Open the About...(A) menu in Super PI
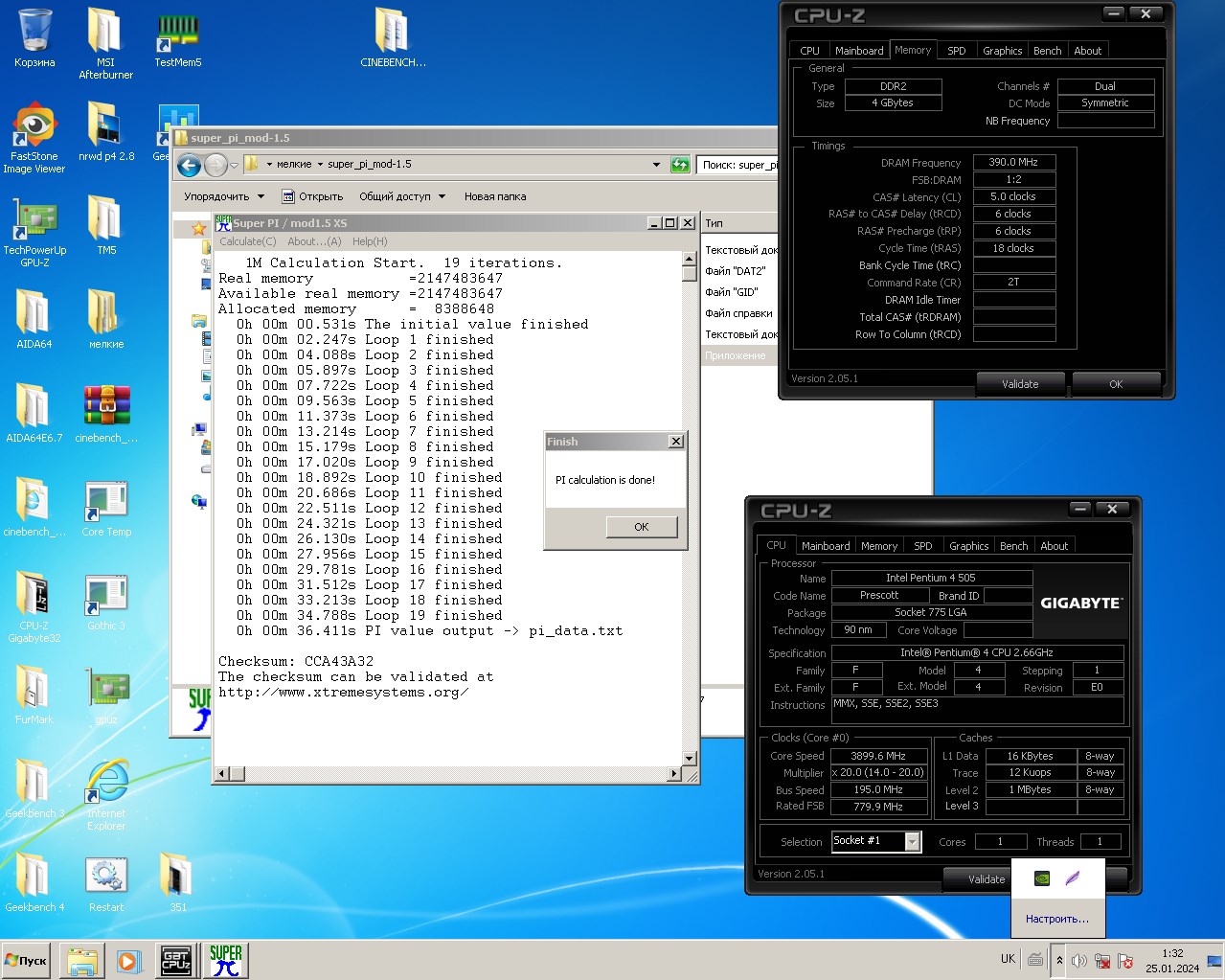The width and height of the screenshot is (1225, 980). click(314, 241)
